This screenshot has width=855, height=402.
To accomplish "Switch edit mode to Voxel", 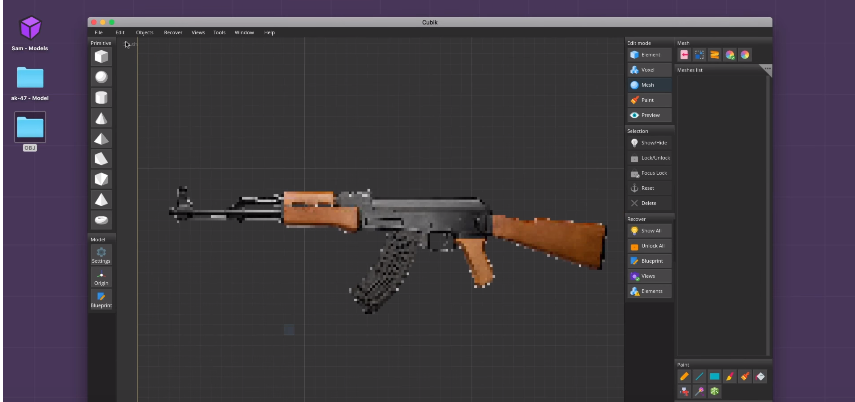I will point(649,70).
